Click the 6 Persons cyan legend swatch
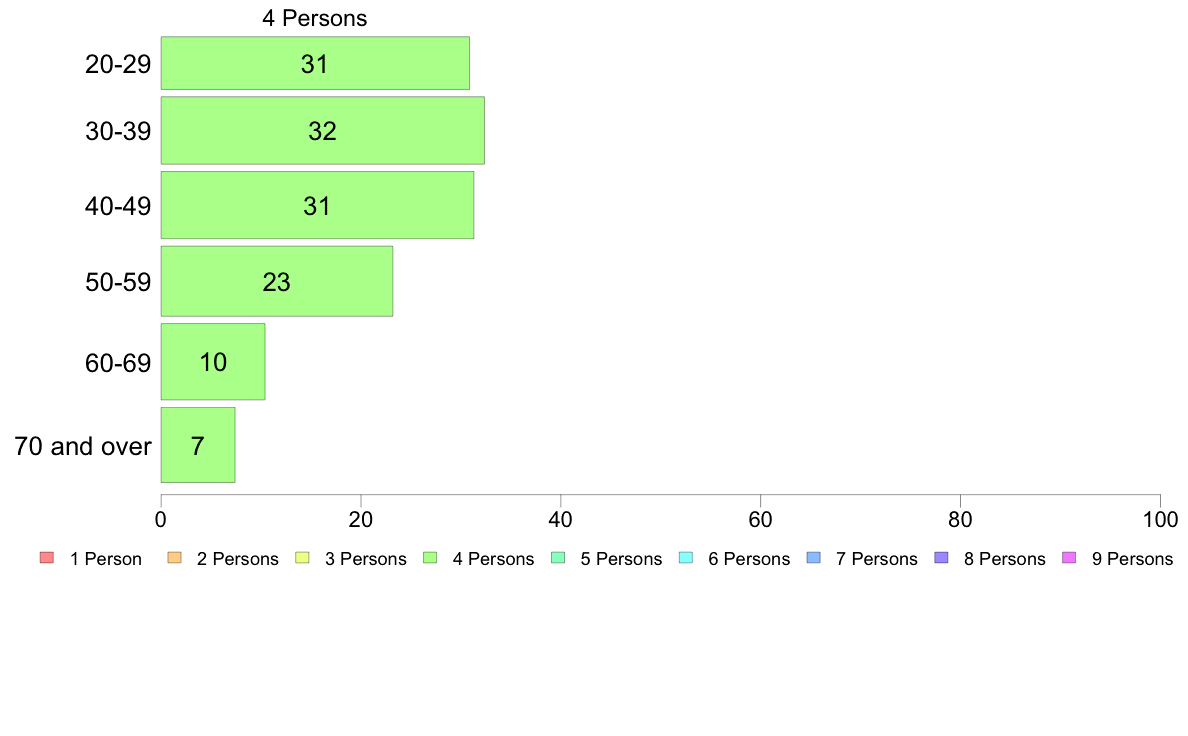 [x=686, y=558]
